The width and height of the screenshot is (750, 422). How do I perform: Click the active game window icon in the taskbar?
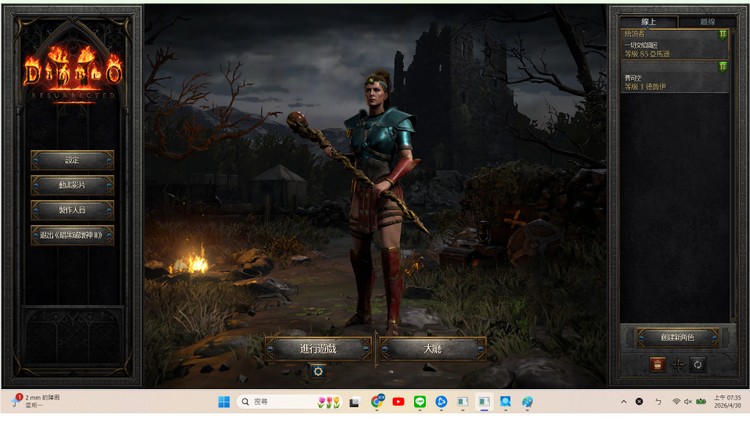pos(484,402)
